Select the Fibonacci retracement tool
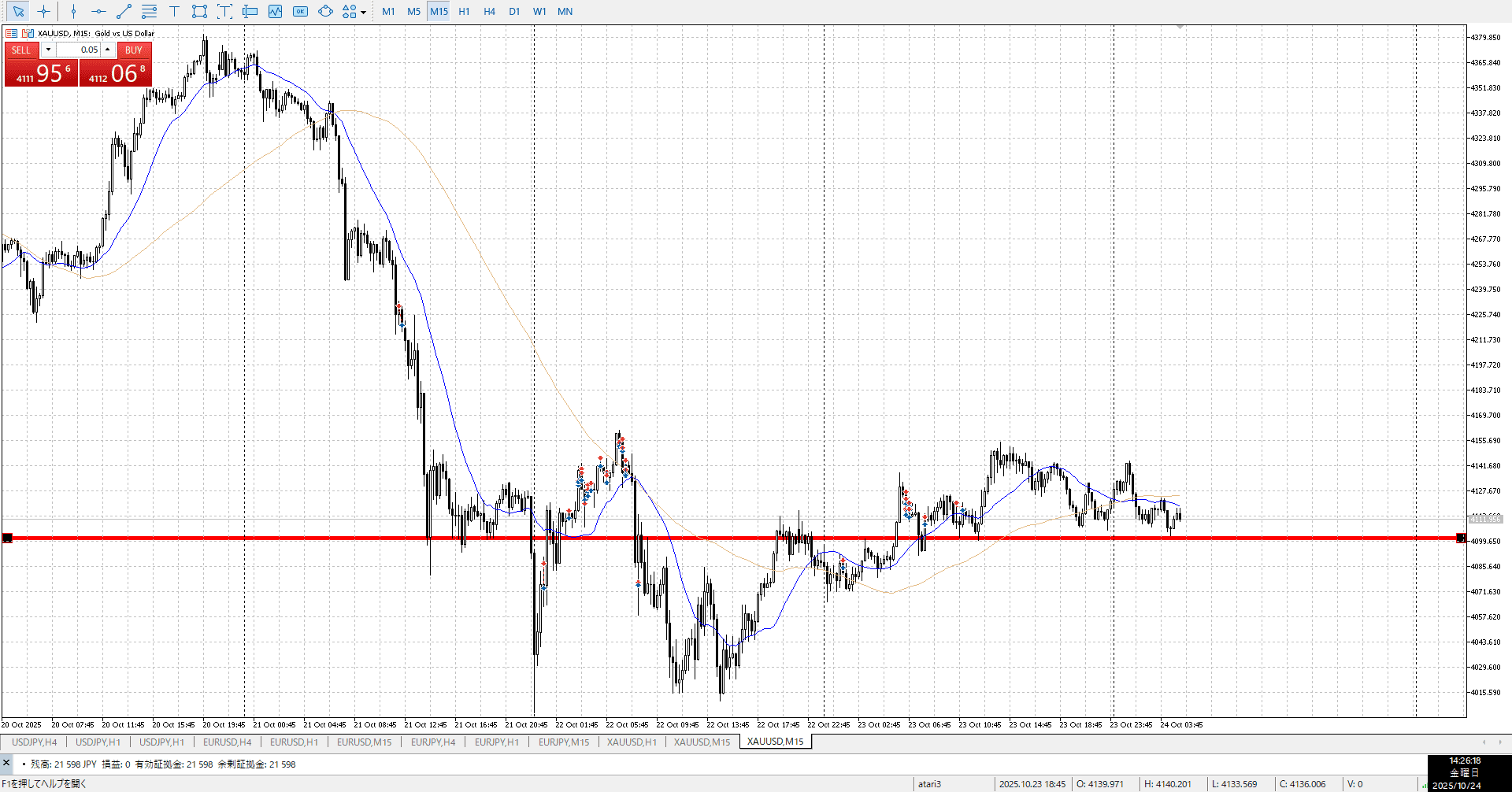Viewport: 1512px width, 792px height. tap(149, 11)
